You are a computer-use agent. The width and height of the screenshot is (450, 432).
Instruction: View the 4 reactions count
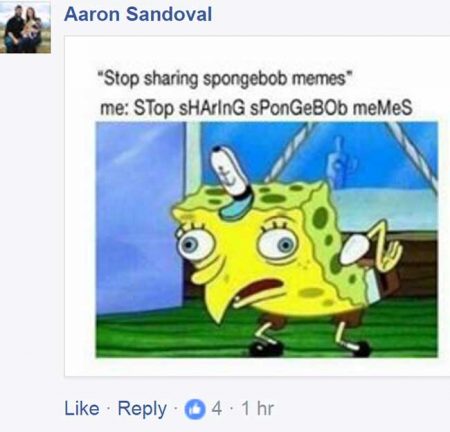[217, 408]
